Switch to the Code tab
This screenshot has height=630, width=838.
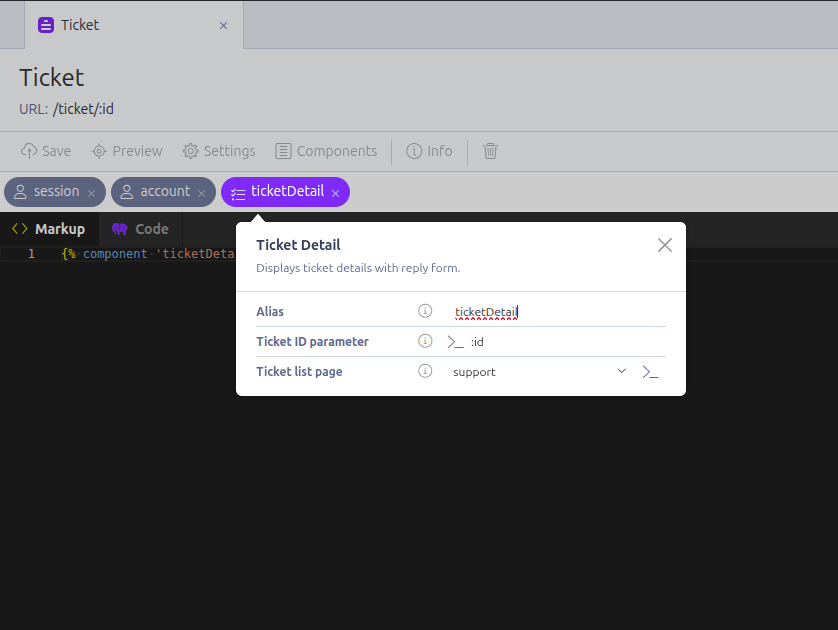point(141,229)
